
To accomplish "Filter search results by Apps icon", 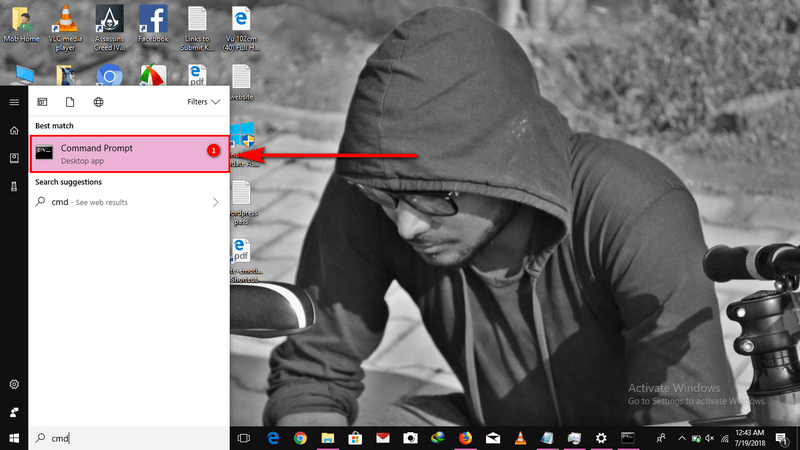I will 42,102.
